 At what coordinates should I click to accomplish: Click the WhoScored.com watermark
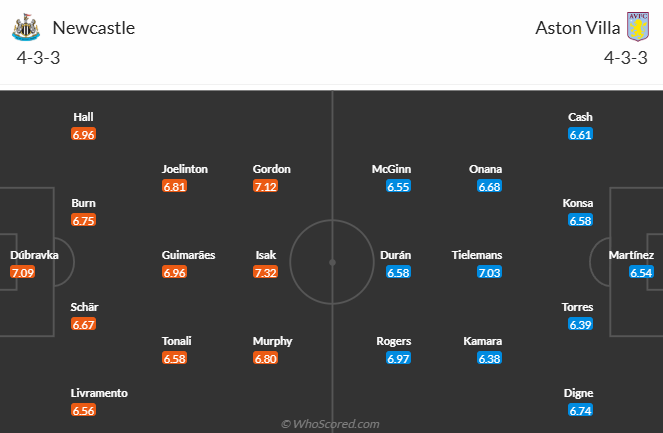coord(330,424)
